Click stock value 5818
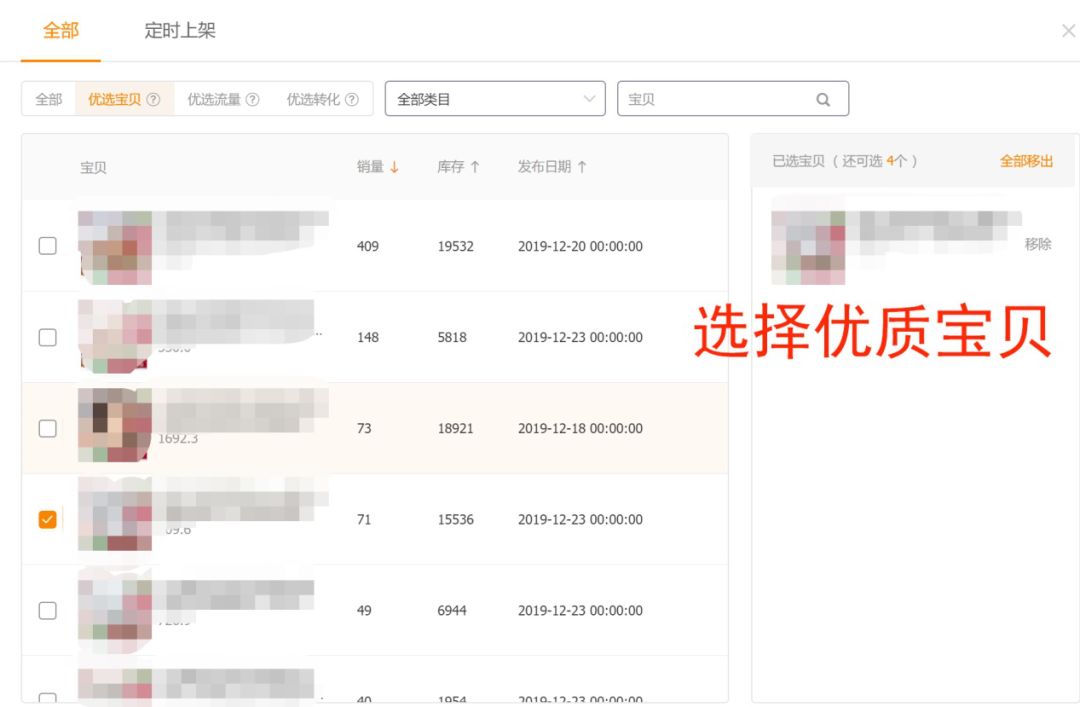 point(452,337)
